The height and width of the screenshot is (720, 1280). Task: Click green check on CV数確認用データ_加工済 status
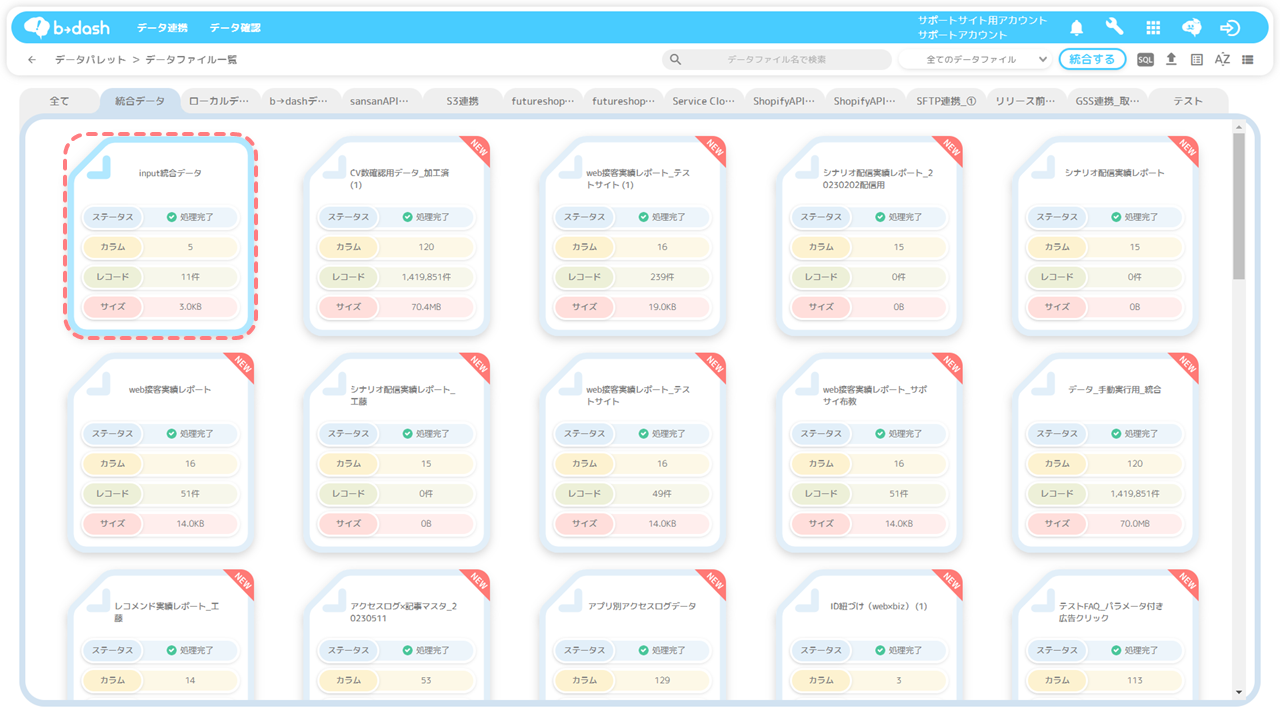tap(407, 217)
